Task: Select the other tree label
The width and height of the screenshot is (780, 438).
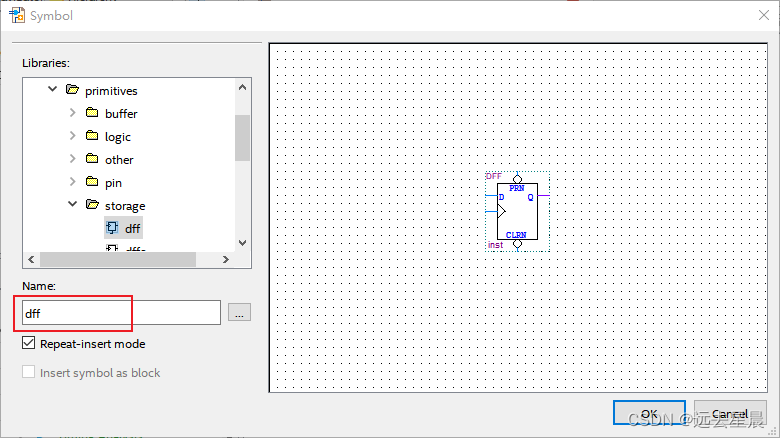Action: tap(119, 160)
